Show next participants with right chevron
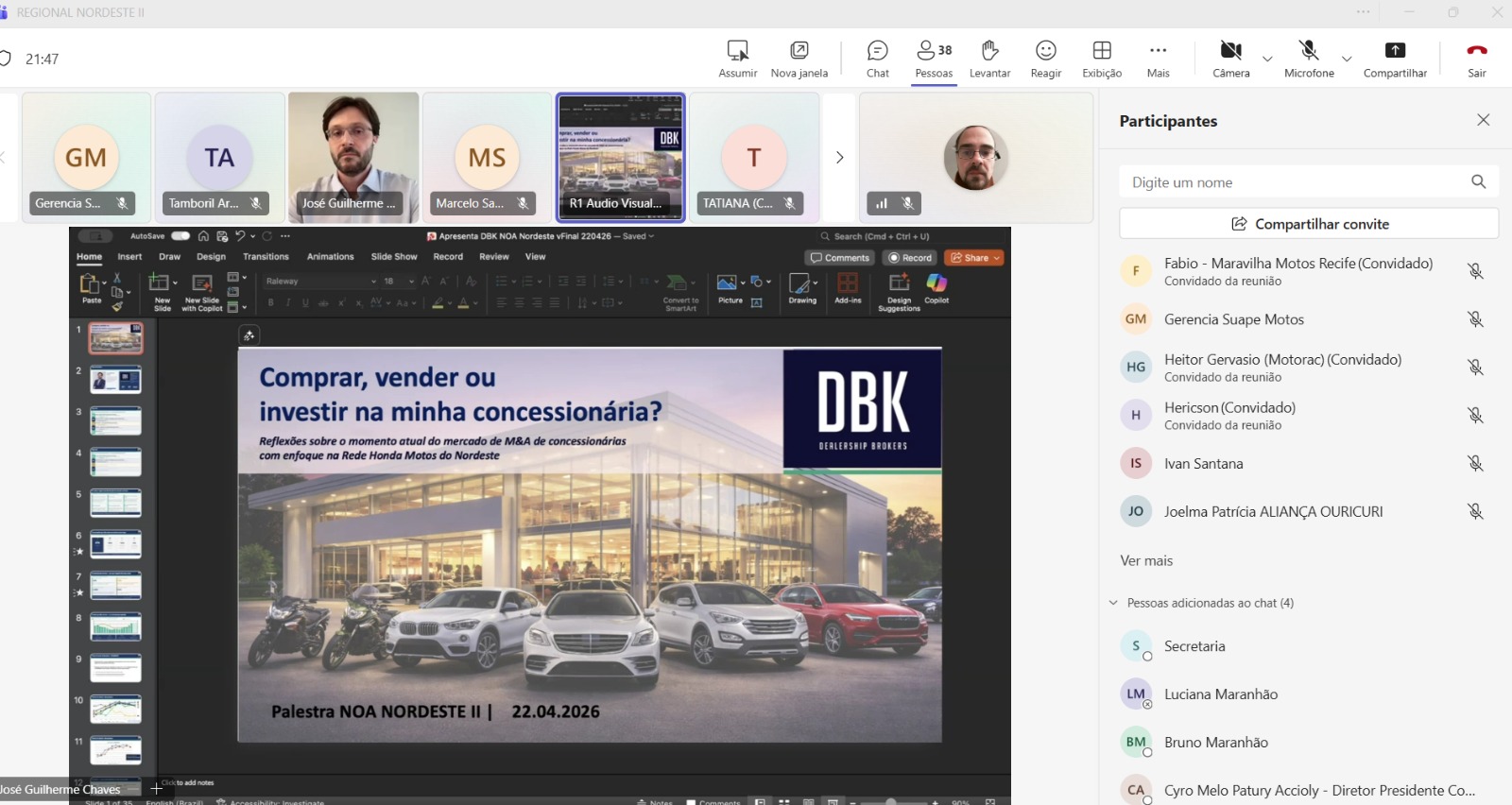Viewport: 1512px width, 805px height. click(x=839, y=158)
